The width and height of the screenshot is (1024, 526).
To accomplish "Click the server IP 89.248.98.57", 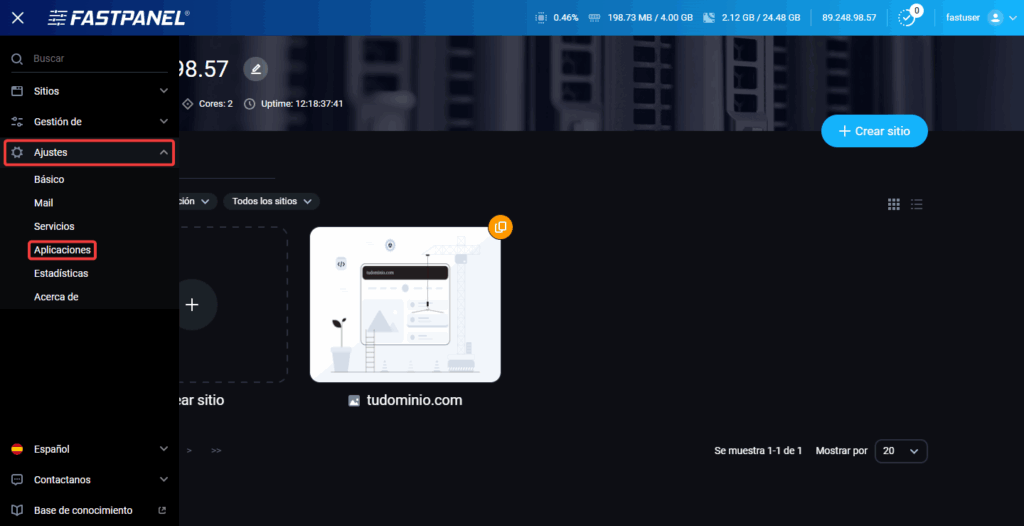I will click(849, 18).
